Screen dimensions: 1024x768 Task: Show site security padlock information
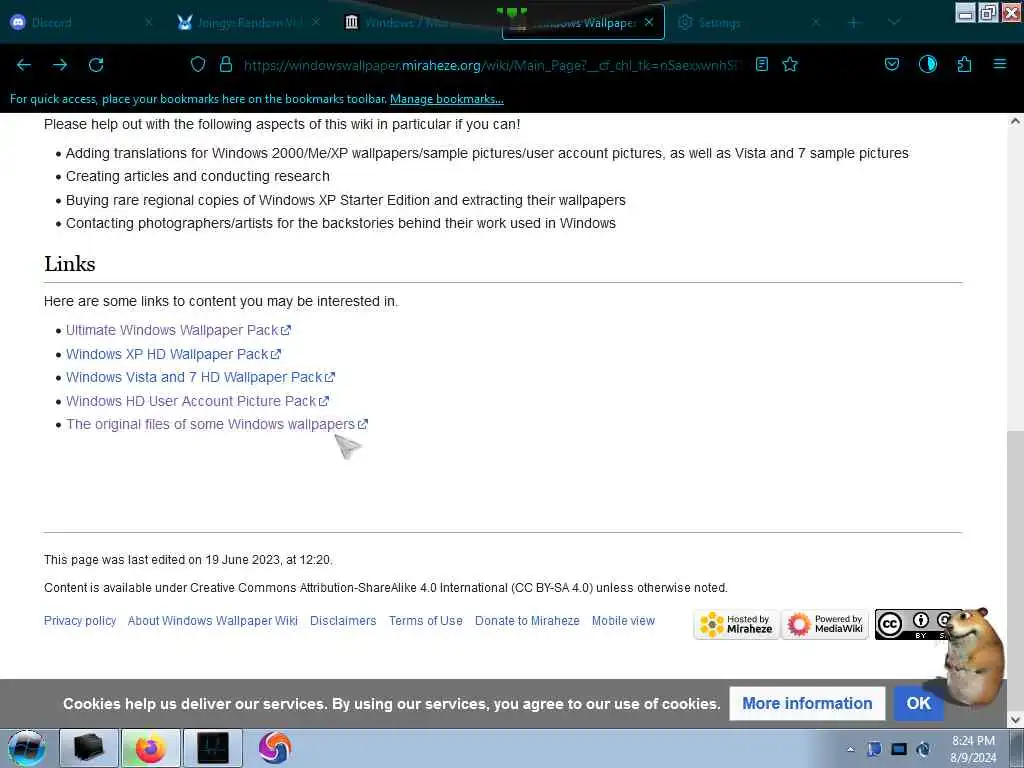click(226, 64)
